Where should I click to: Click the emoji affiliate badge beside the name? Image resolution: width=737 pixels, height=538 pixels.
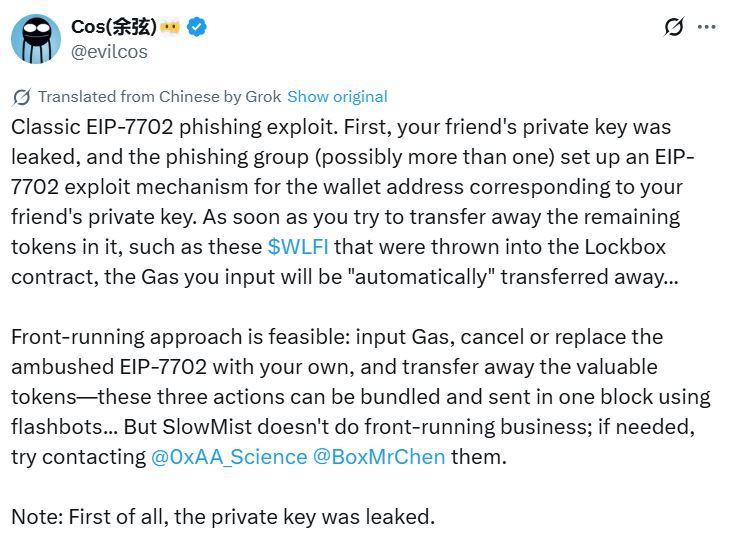[x=170, y=27]
